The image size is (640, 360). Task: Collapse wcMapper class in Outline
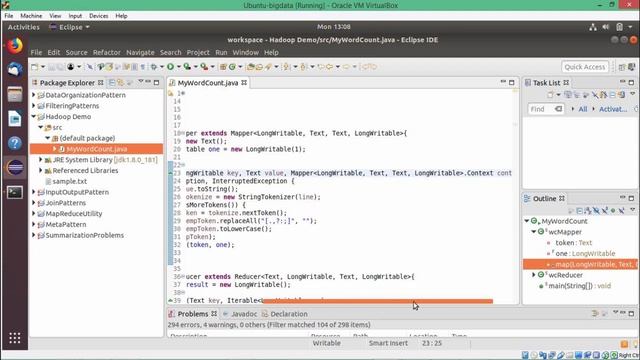[x=533, y=231]
